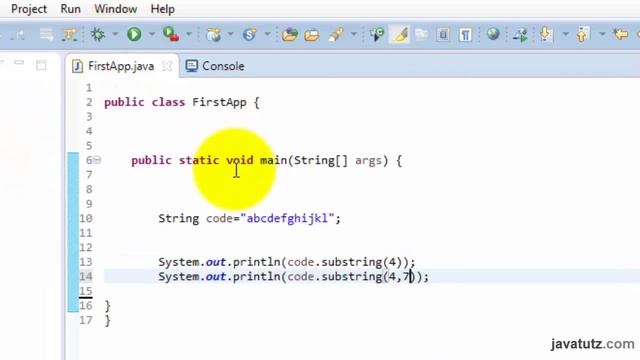The height and width of the screenshot is (360, 640).
Task: Toggle Mark Occurrences highlighter
Action: click(x=400, y=35)
